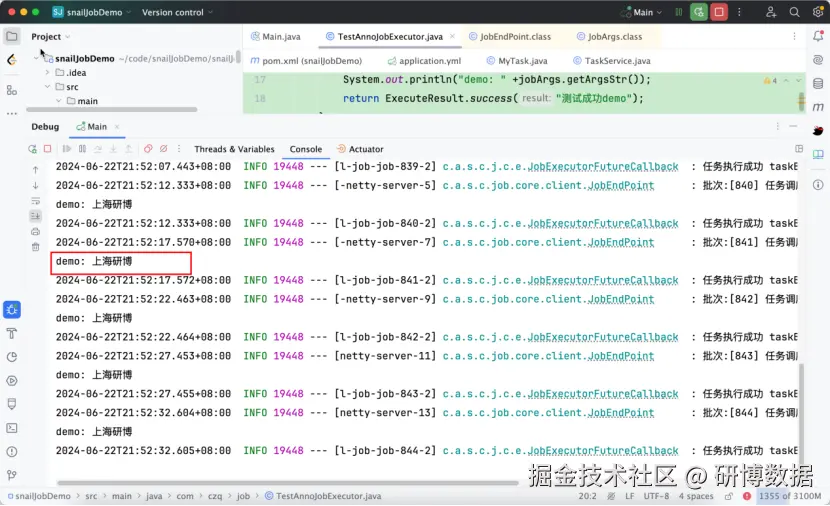Open the Project tool window folder icon
This screenshot has width=830, height=506.
12,37
